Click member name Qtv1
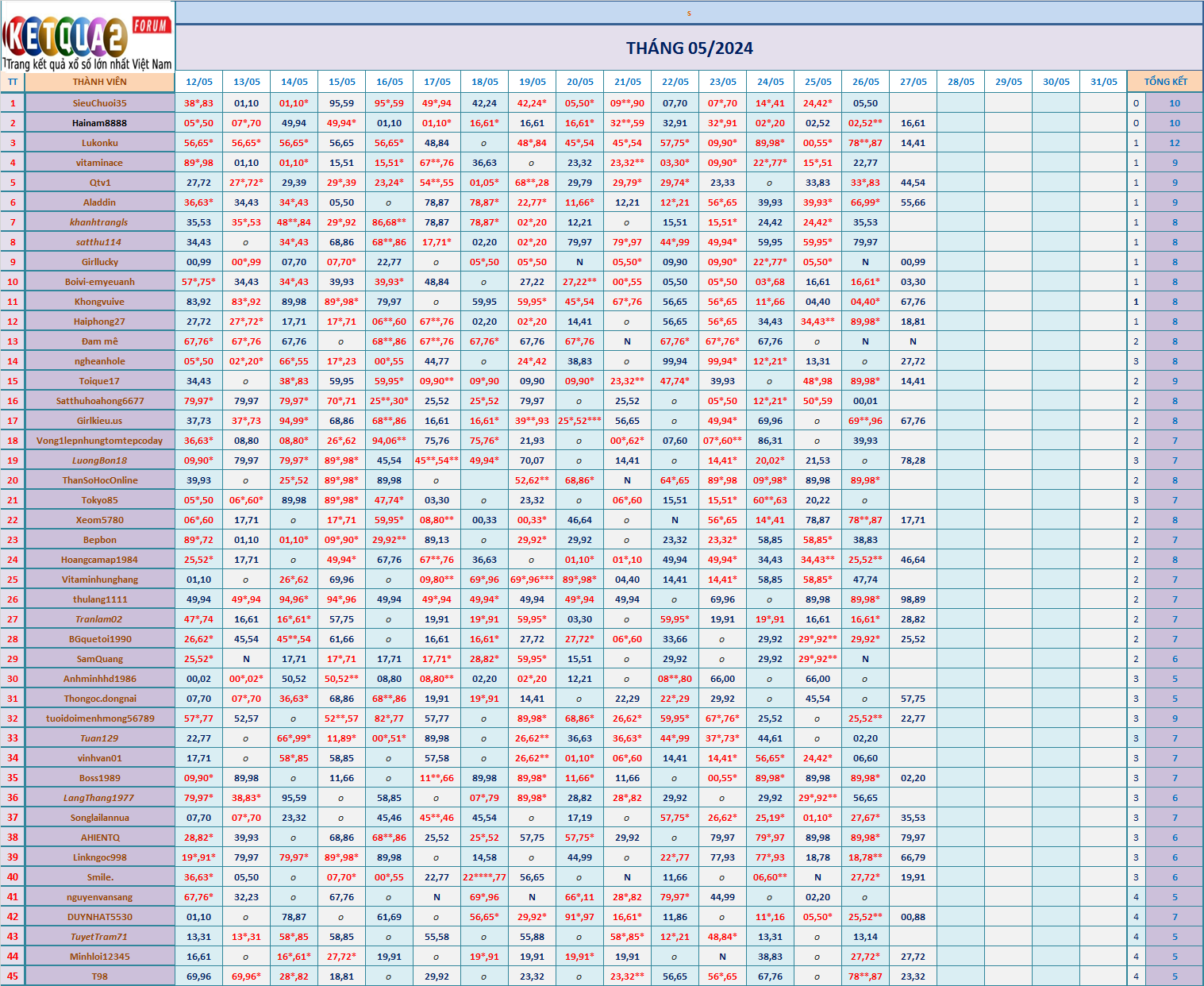 pos(100,183)
